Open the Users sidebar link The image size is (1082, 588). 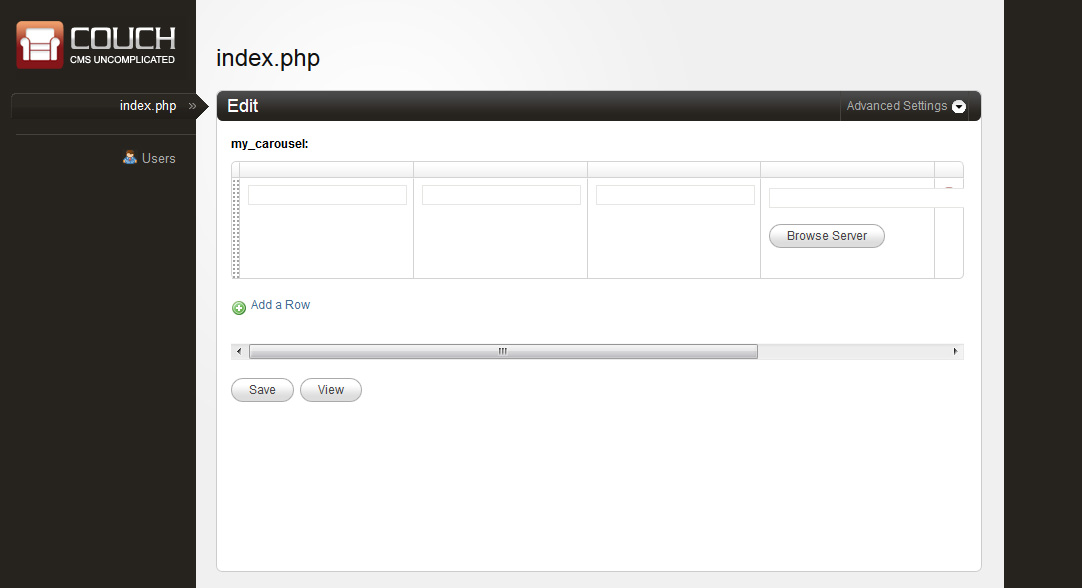159,158
